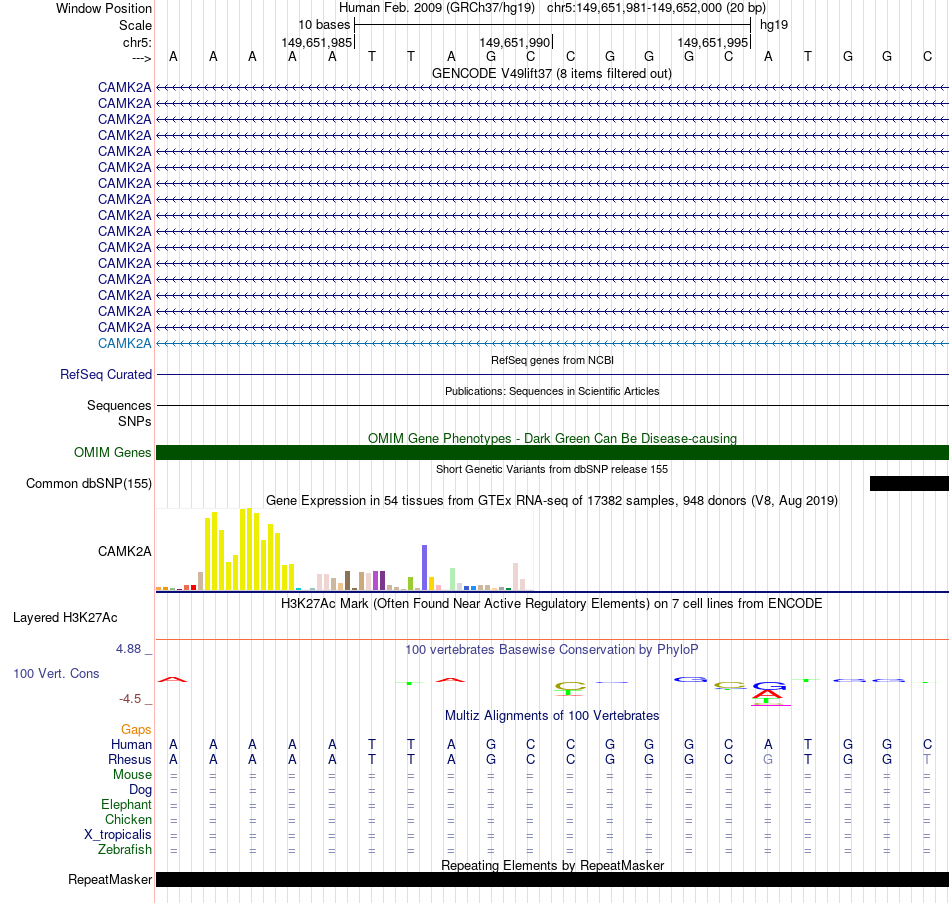Click the -4.5 PhyloP lower scale value

(x=130, y=699)
